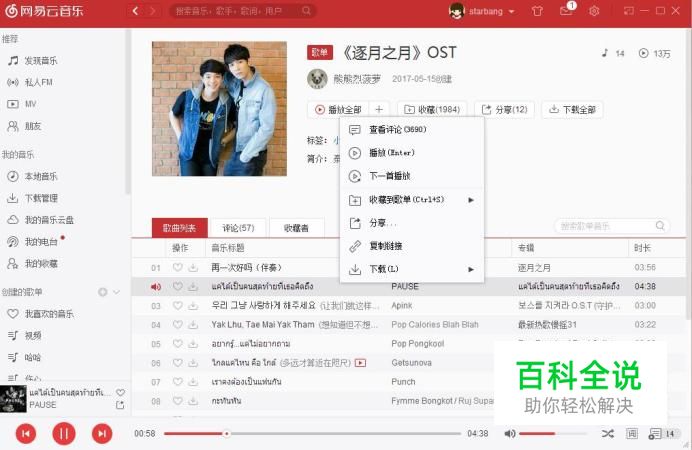The height and width of the screenshot is (450, 692).
Task: Open the 视频 playlist in sidebar
Action: click(x=25, y=335)
